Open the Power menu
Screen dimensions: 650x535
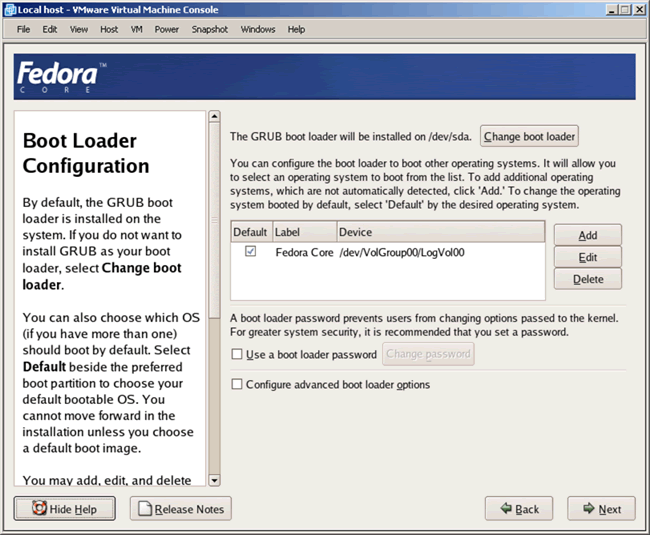coord(166,29)
